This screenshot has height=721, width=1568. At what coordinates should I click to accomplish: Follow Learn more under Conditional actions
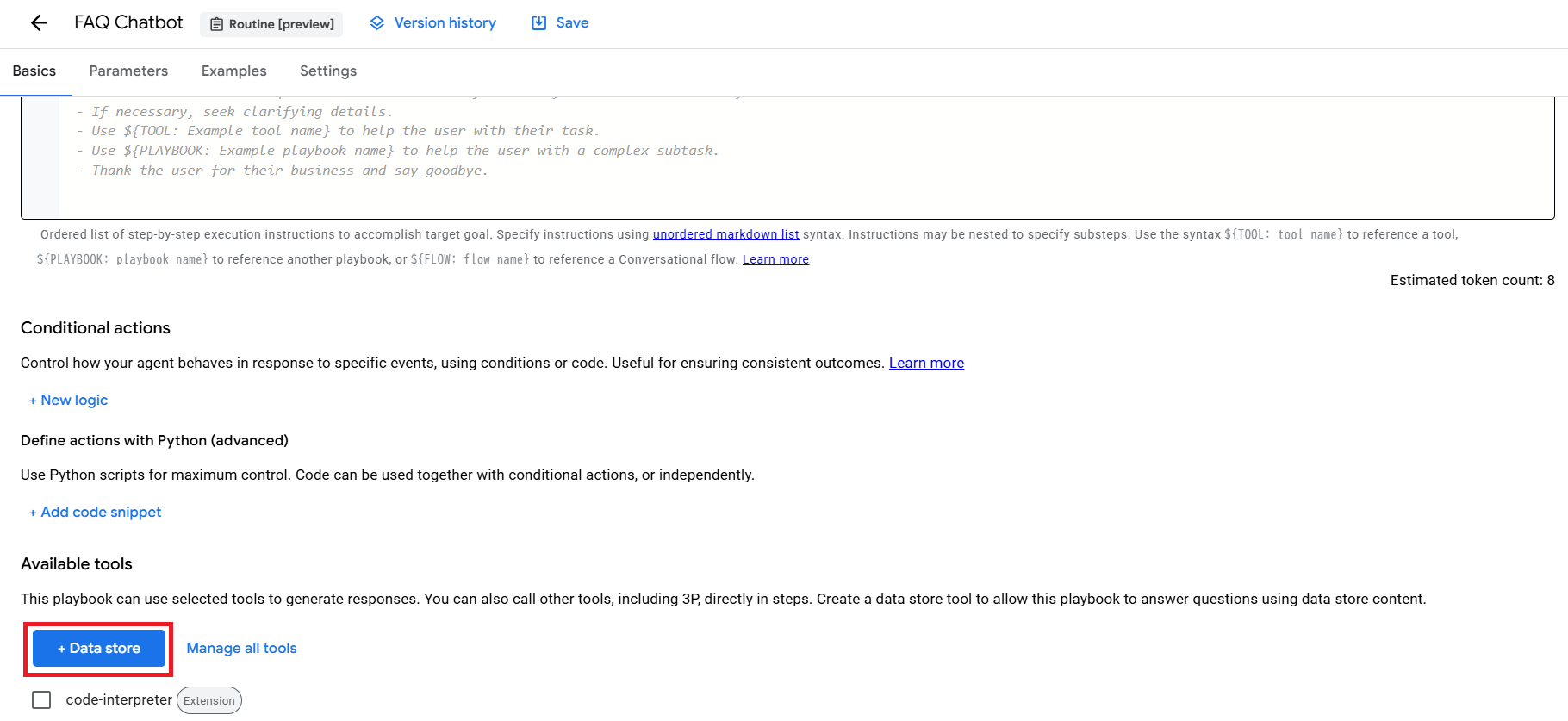[x=926, y=363]
